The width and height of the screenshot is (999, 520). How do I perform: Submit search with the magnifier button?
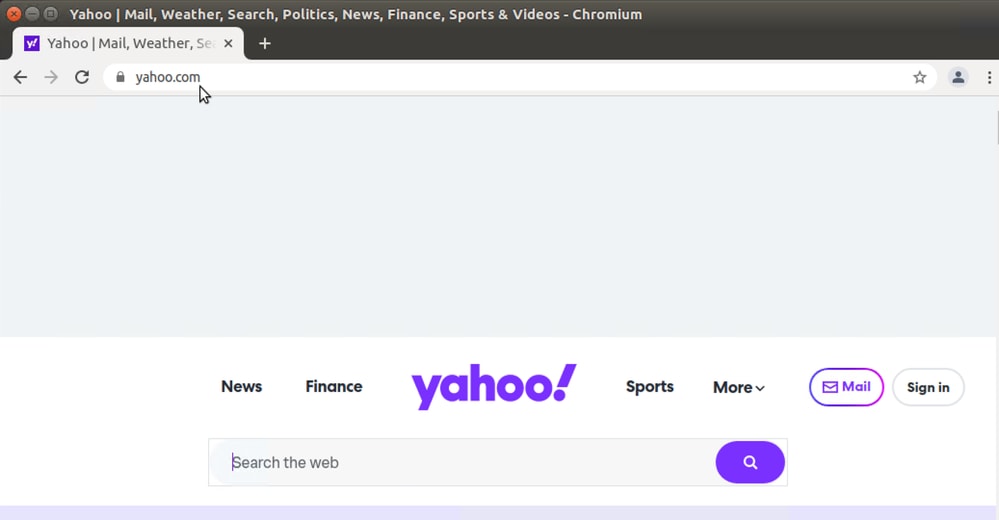point(750,462)
